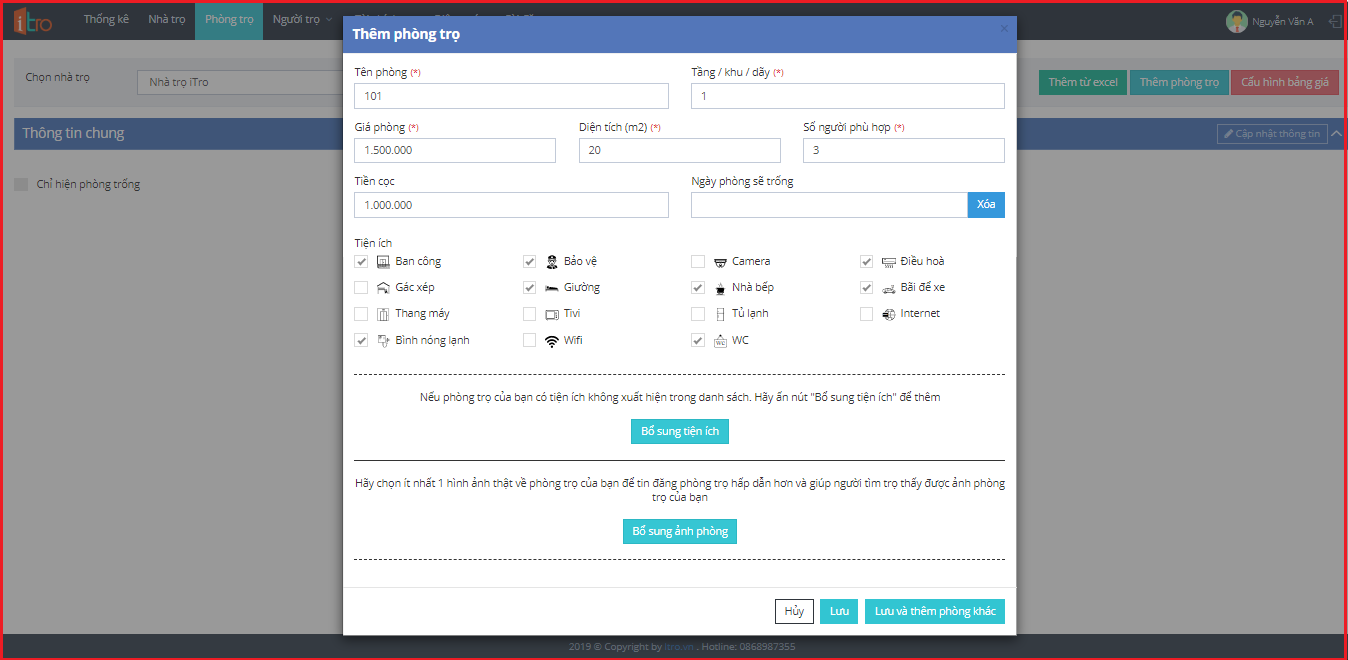Click the iTro logo icon
The image size is (1348, 660).
click(x=33, y=20)
